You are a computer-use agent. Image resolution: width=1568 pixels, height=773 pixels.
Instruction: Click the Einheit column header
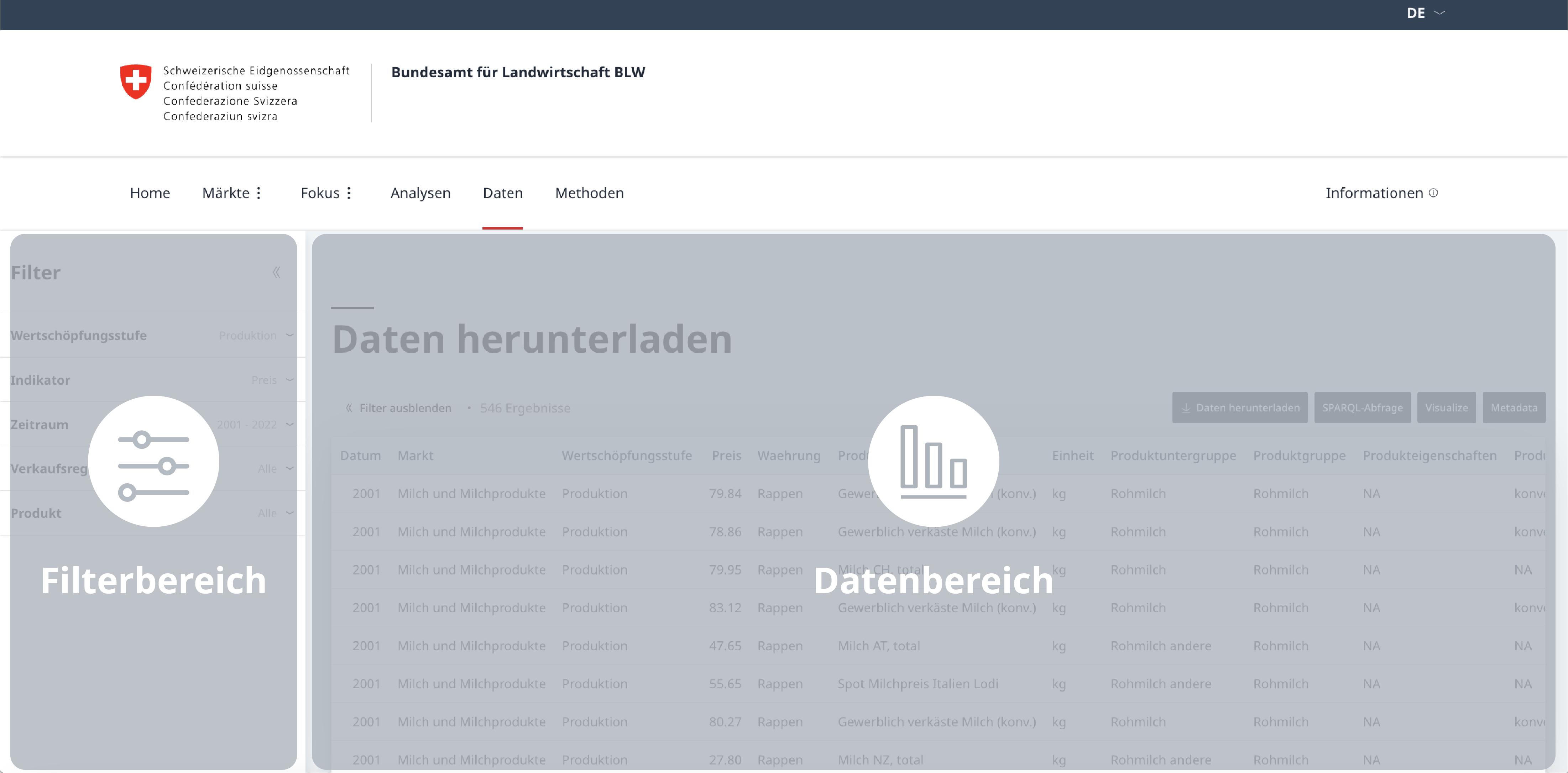[x=1072, y=455]
